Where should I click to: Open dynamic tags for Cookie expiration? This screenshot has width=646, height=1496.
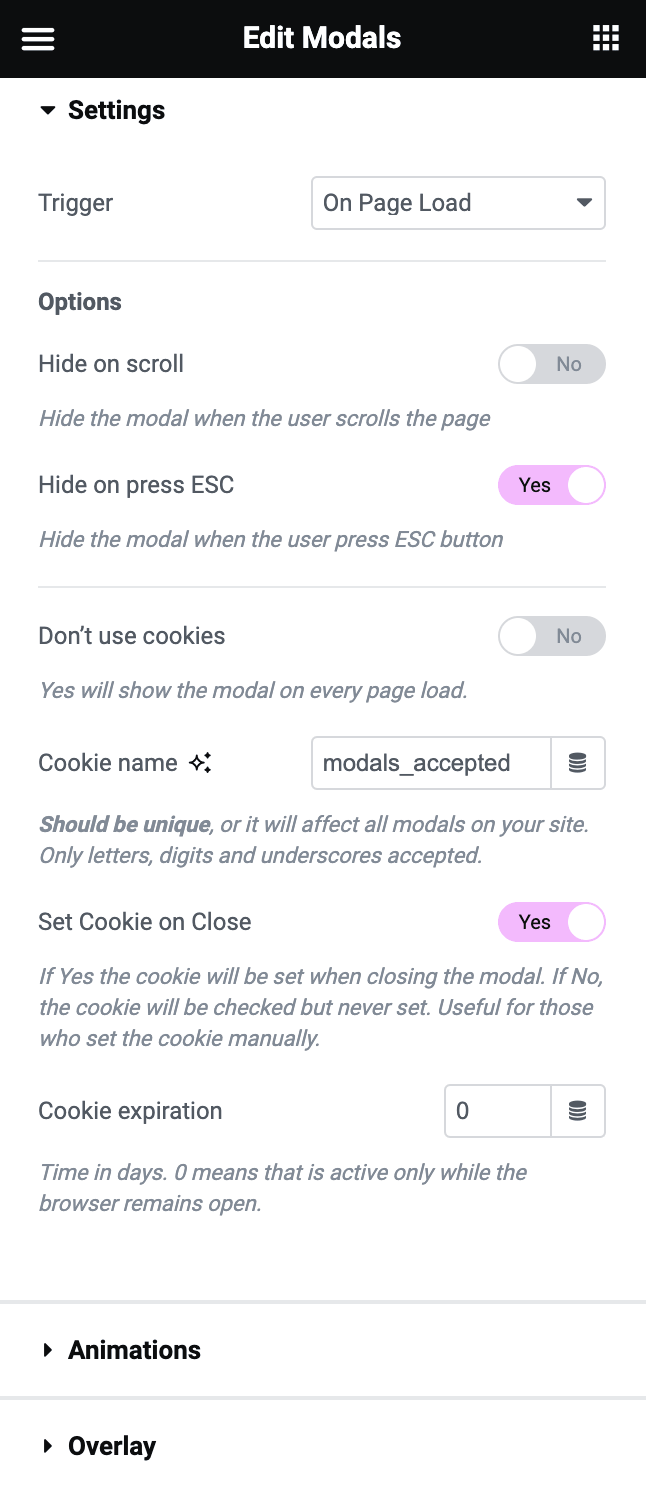coord(578,1111)
